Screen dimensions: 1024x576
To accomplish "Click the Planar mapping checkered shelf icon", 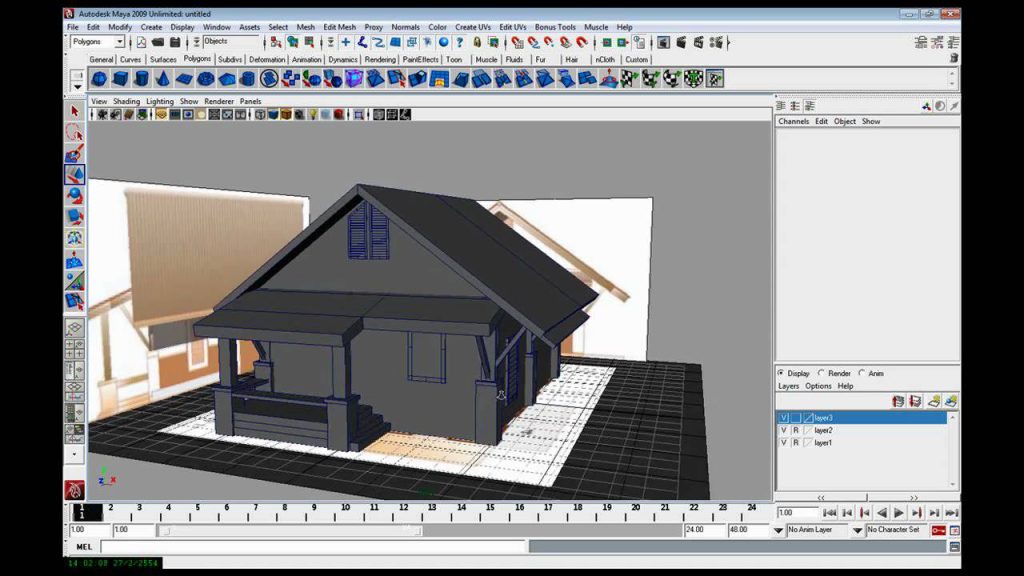I will pos(629,80).
